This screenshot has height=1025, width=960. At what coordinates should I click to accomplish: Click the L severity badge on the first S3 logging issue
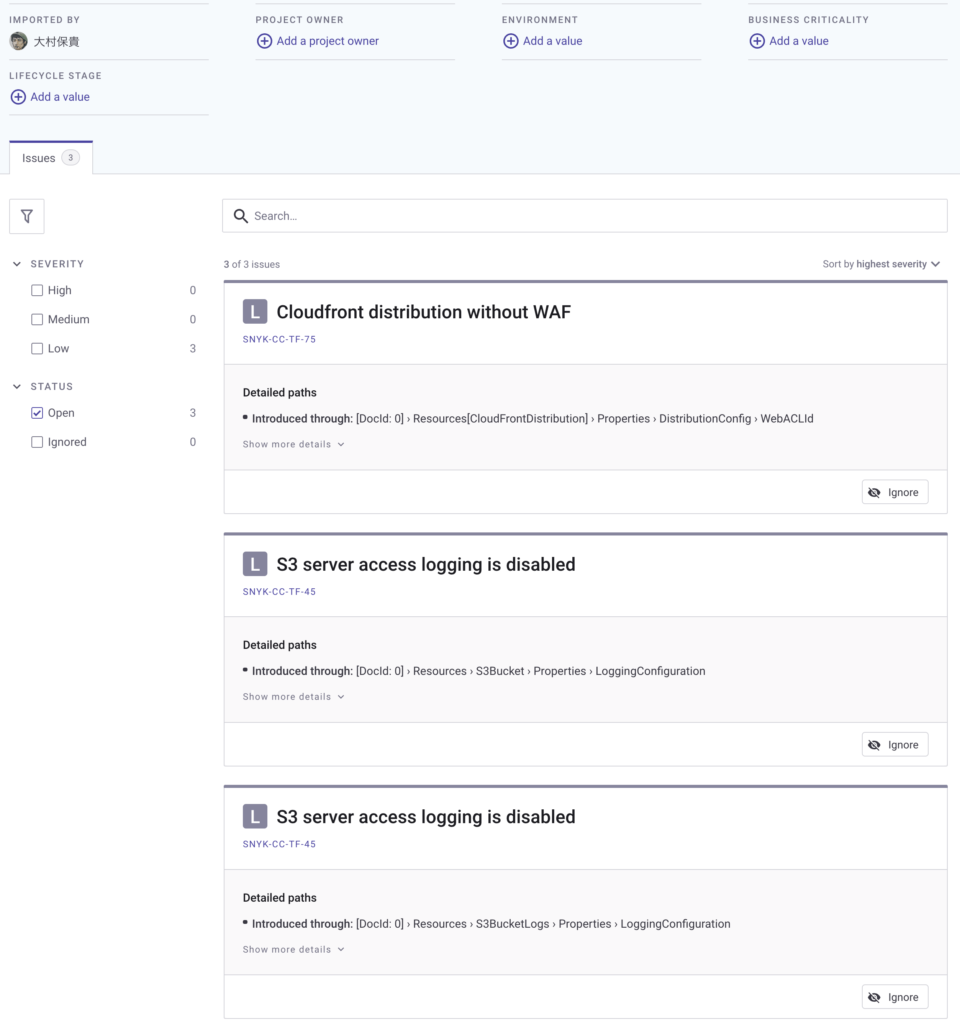click(255, 564)
